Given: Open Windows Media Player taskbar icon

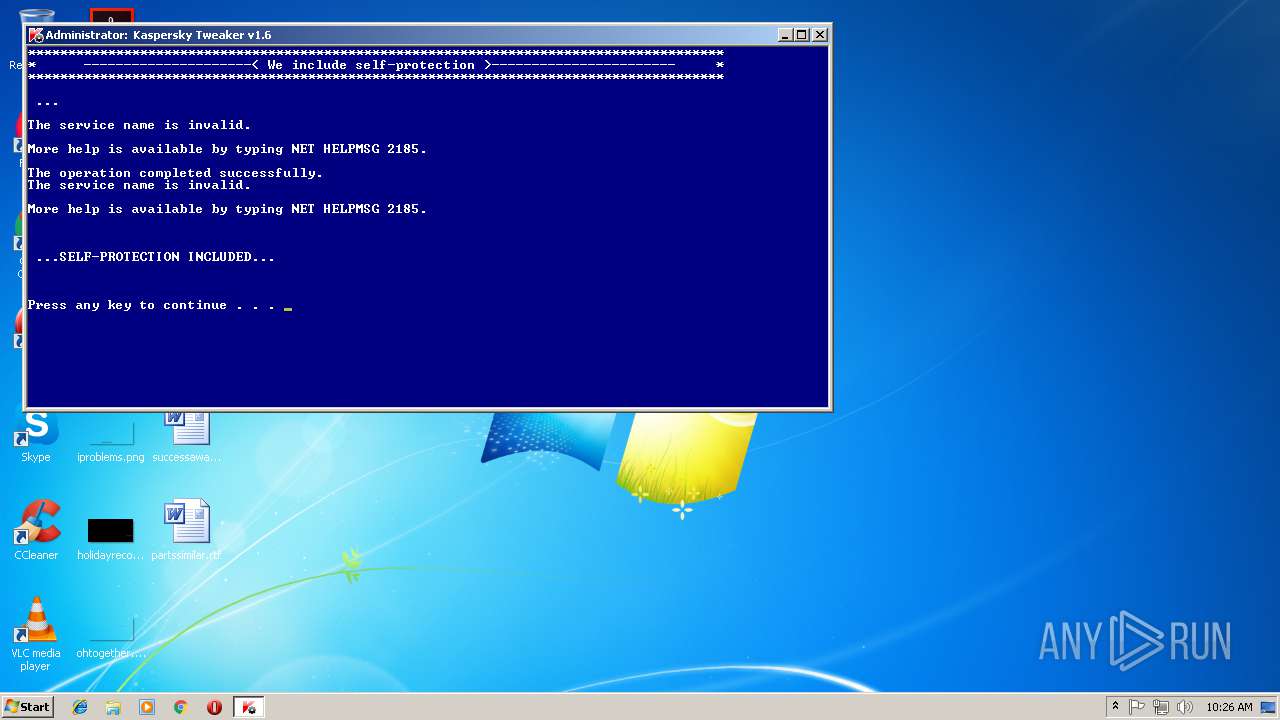Looking at the screenshot, I should point(147,707).
